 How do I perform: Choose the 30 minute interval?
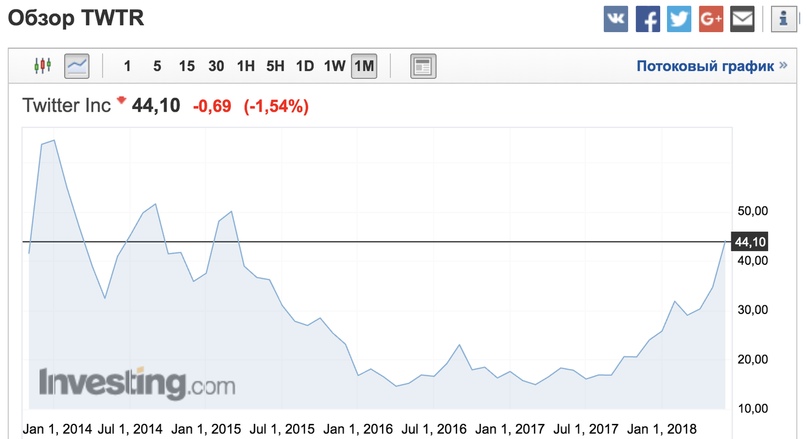point(216,66)
